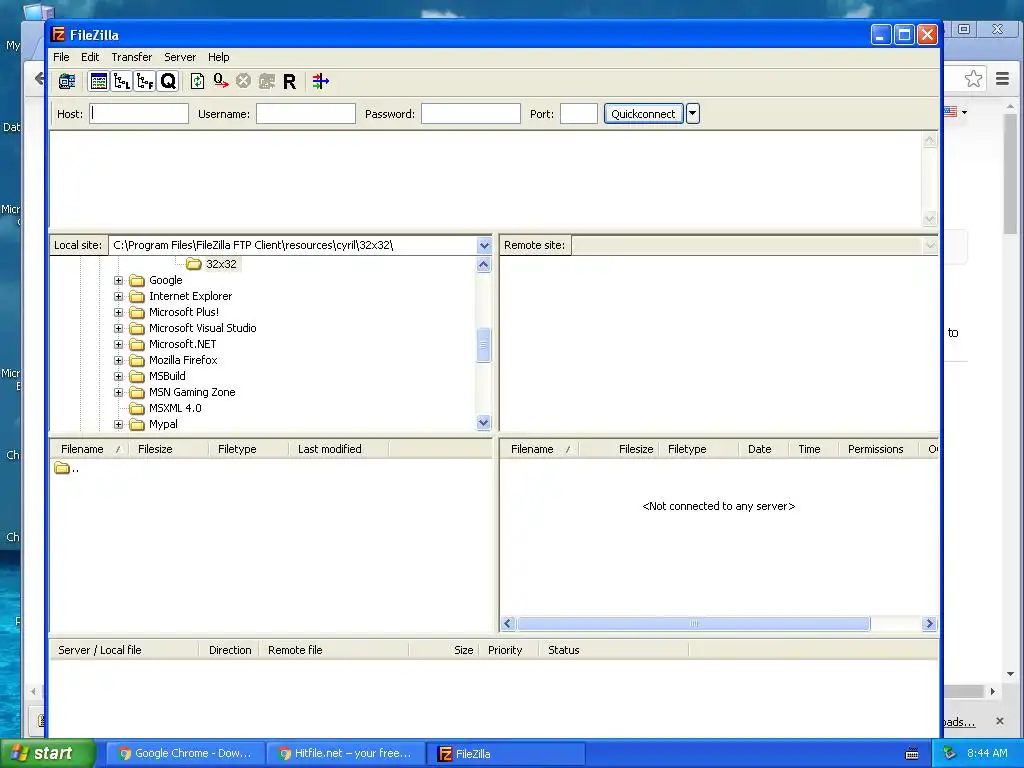
Task: Open the File menu
Action: coord(61,57)
